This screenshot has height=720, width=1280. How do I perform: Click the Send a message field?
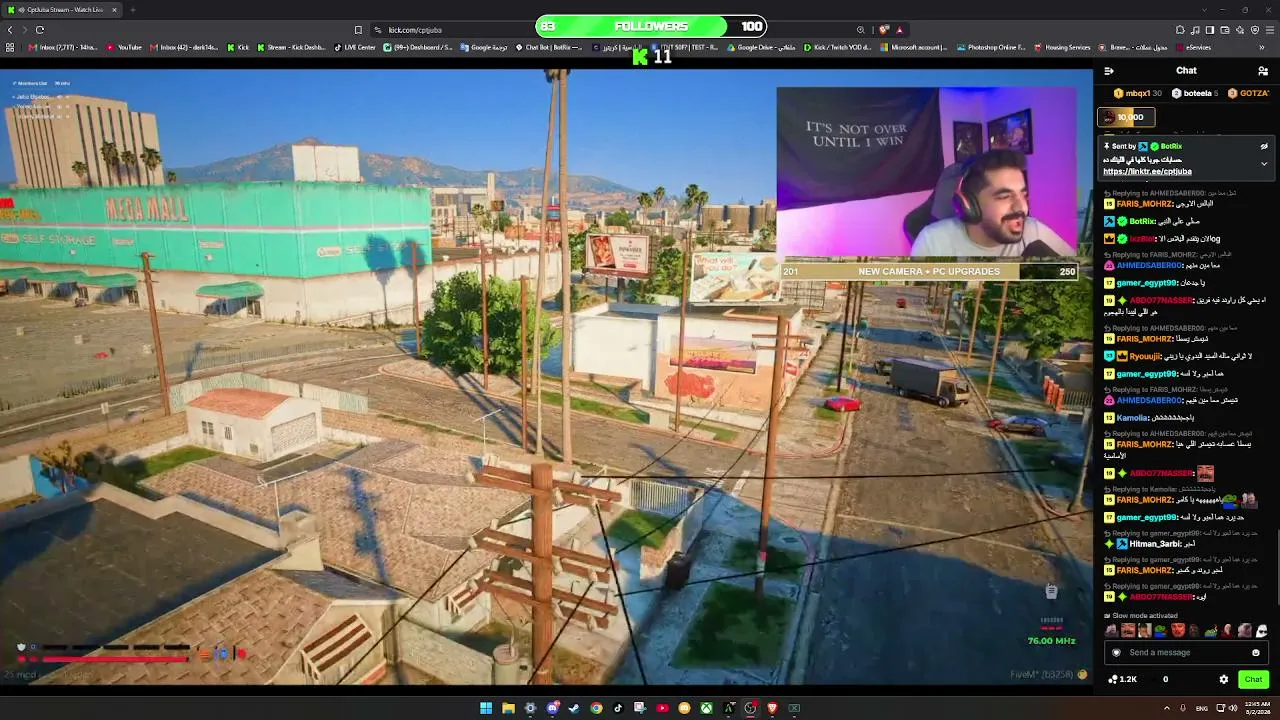tap(1185, 653)
